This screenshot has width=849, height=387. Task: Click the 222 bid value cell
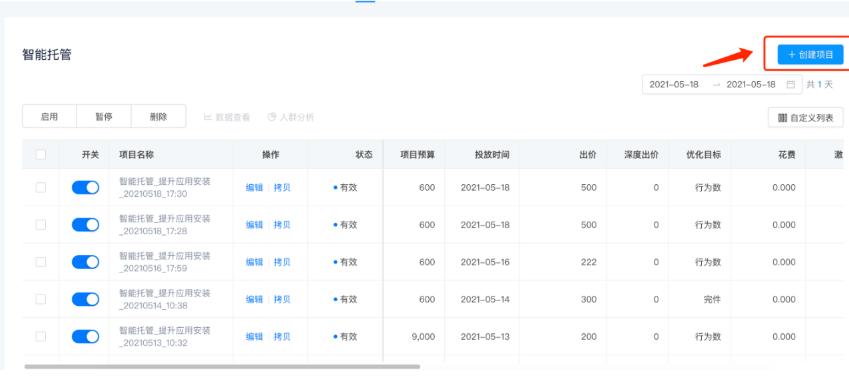coord(589,262)
